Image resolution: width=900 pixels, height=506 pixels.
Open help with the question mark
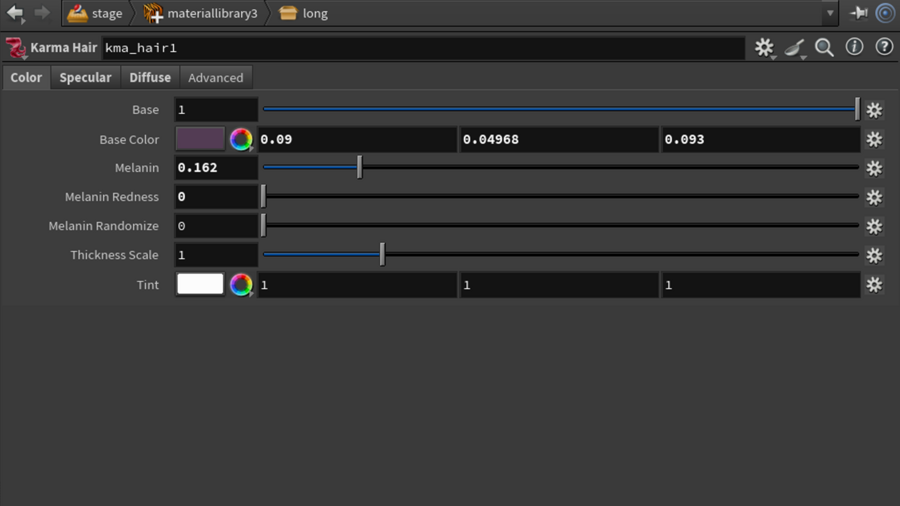(884, 47)
